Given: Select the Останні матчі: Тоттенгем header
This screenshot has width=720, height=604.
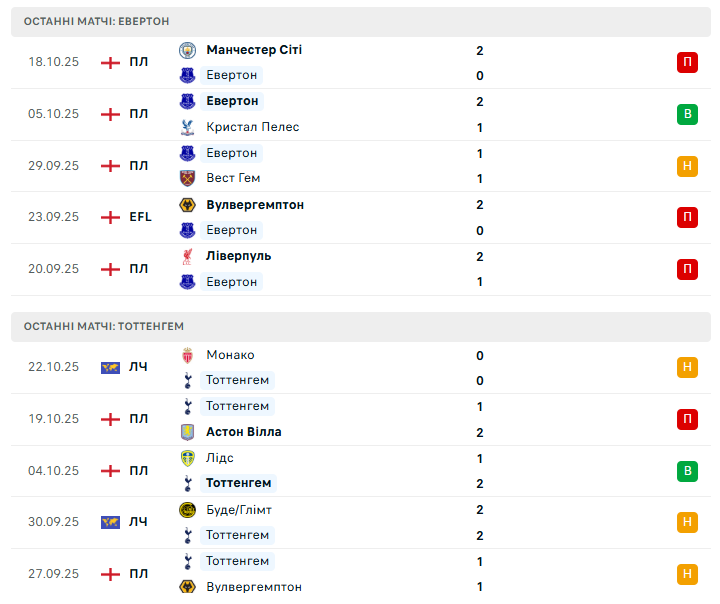Looking at the screenshot, I should pos(104,326).
